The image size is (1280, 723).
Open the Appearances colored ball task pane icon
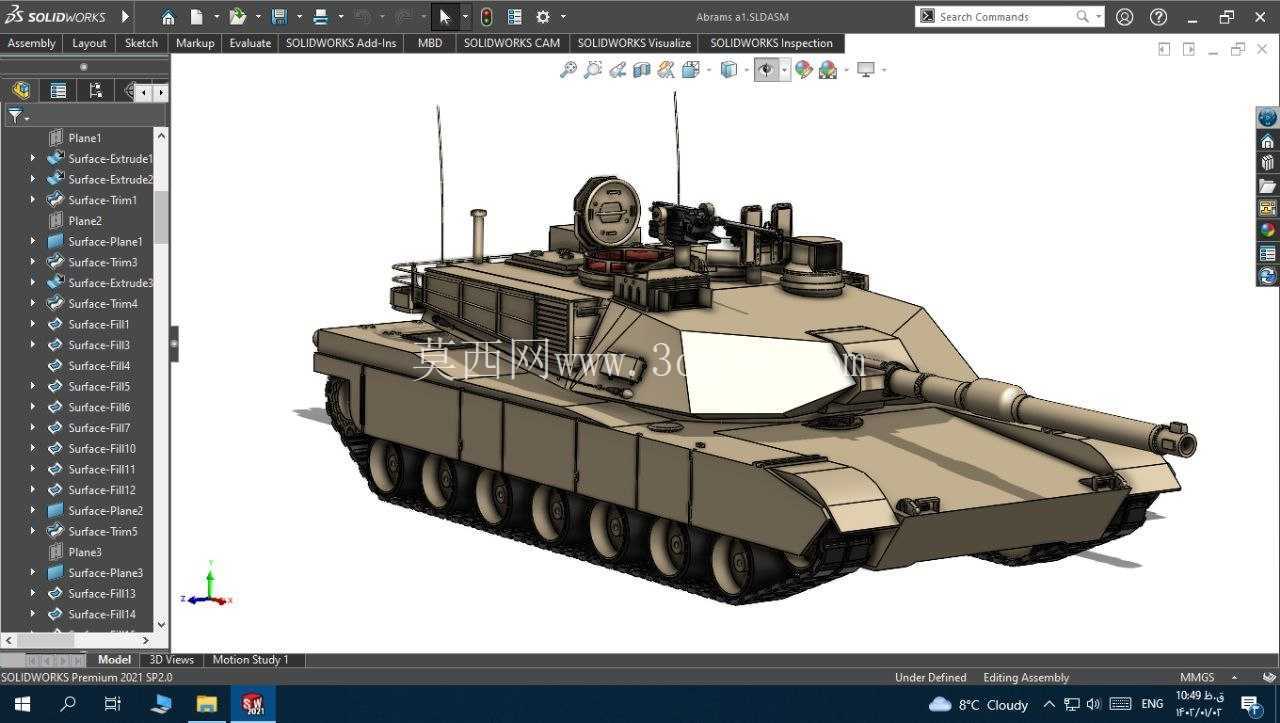coord(1267,230)
